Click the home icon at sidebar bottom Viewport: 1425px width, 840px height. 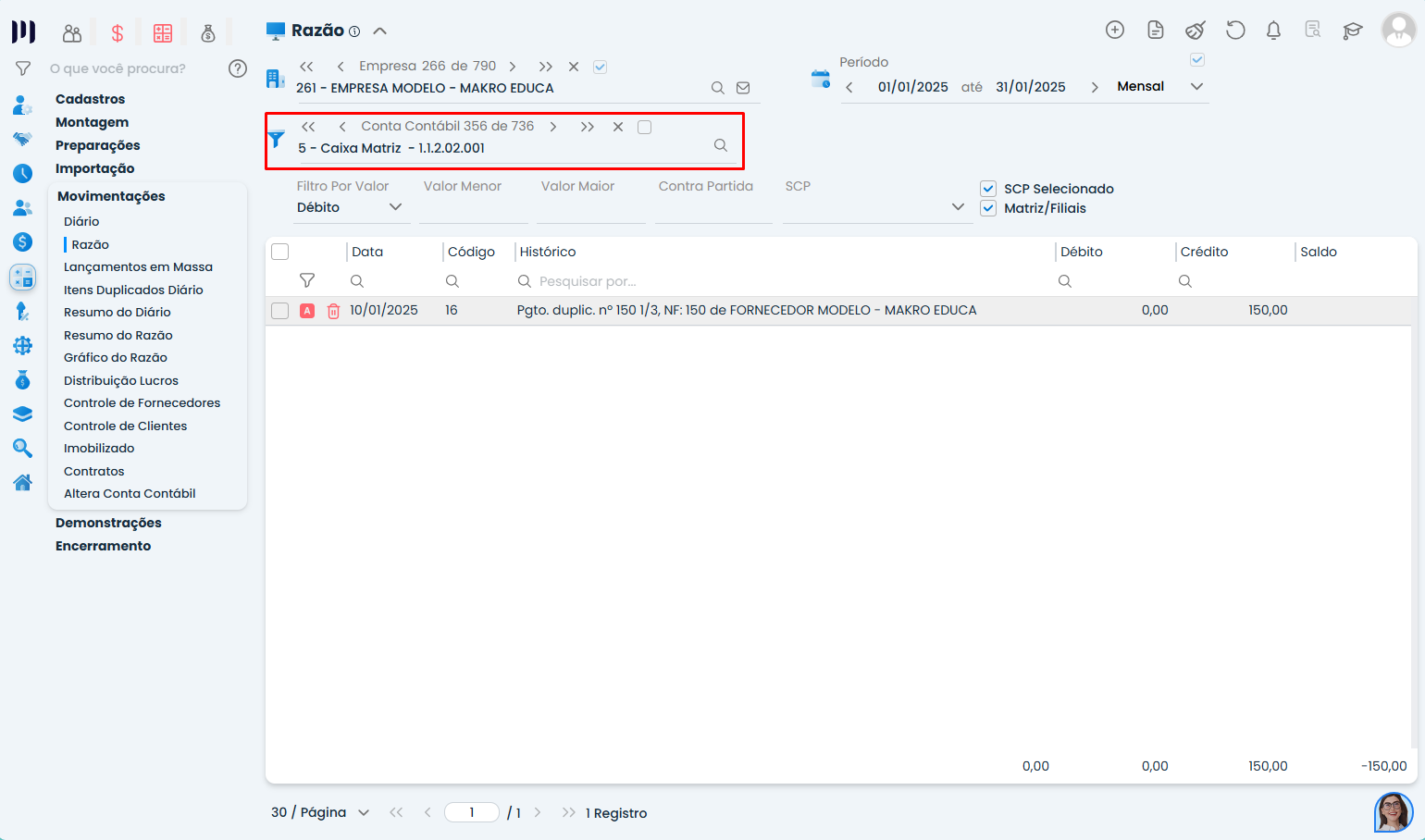pyautogui.click(x=22, y=482)
